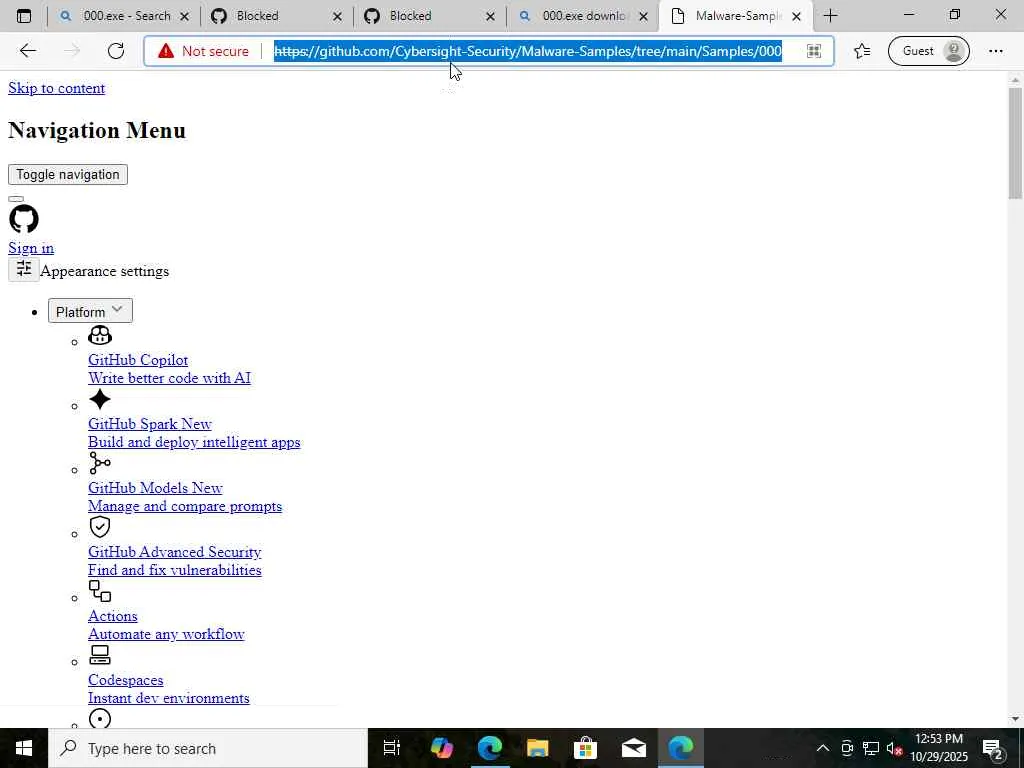Open 'Write better code with AI' link
Screen dimensions: 1024x768
[x=169, y=378]
